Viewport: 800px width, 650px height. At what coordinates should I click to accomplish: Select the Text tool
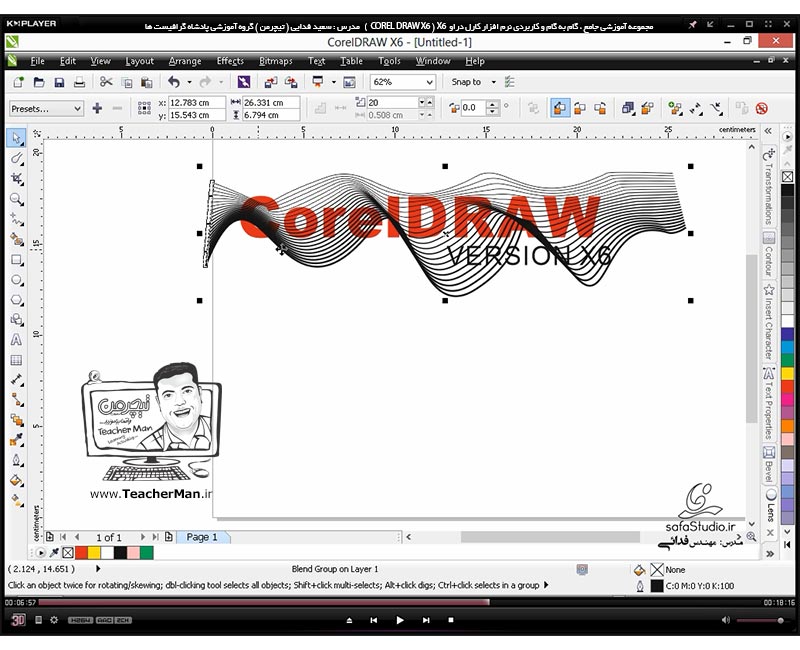[x=16, y=340]
